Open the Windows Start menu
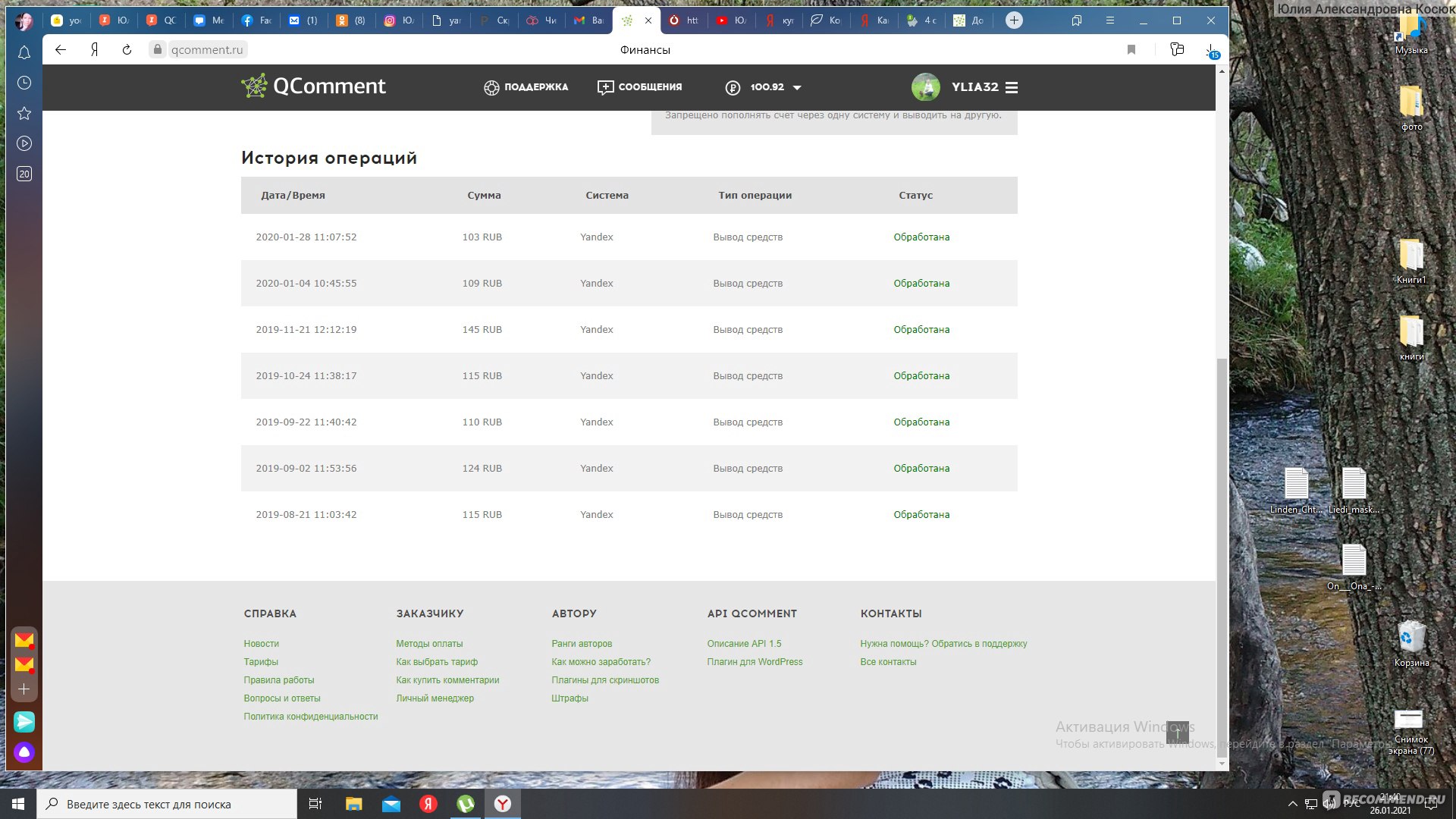Image resolution: width=1456 pixels, height=819 pixels. [18, 804]
